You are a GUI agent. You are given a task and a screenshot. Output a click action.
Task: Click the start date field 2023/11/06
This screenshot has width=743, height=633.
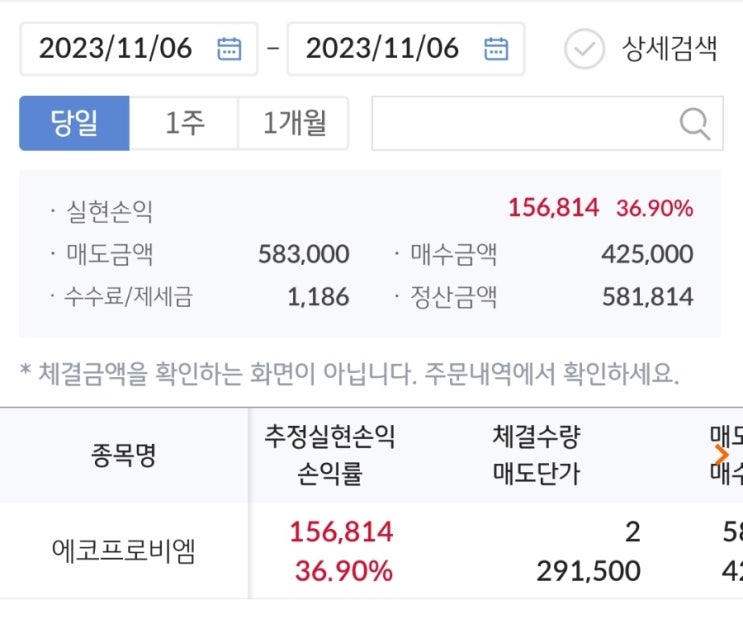click(116, 48)
